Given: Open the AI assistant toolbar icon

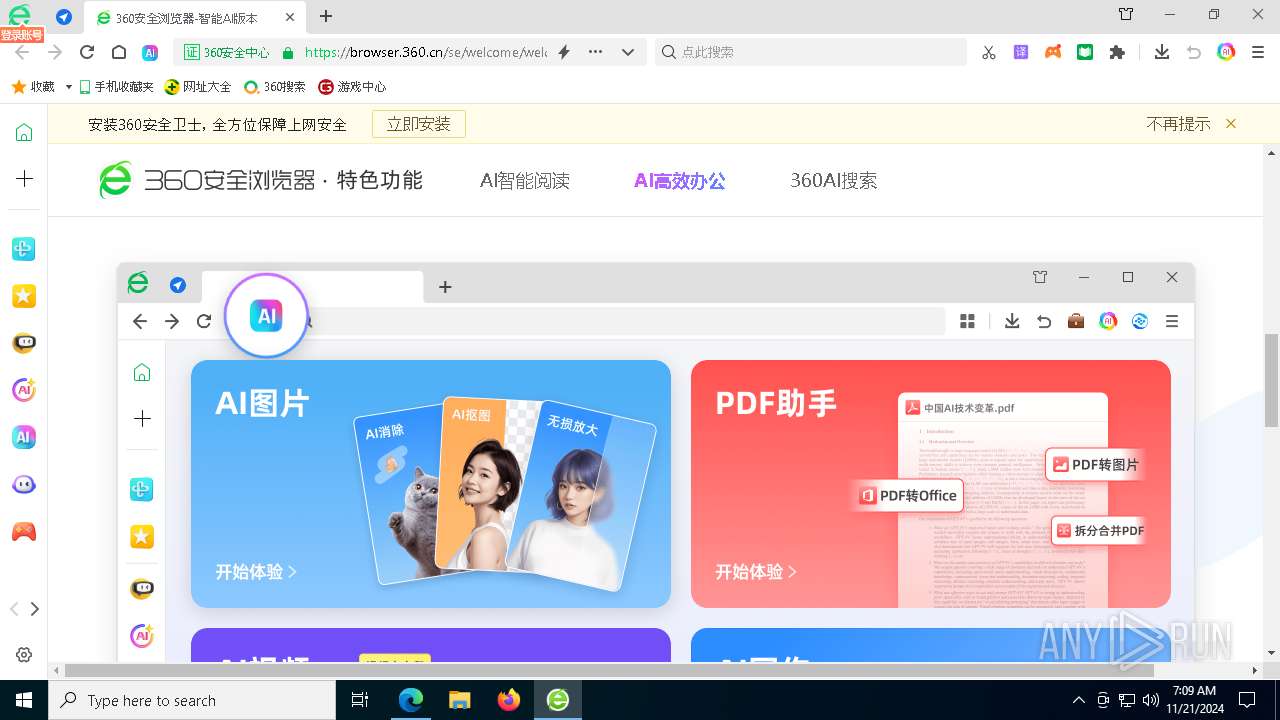Looking at the screenshot, I should coord(150,52).
